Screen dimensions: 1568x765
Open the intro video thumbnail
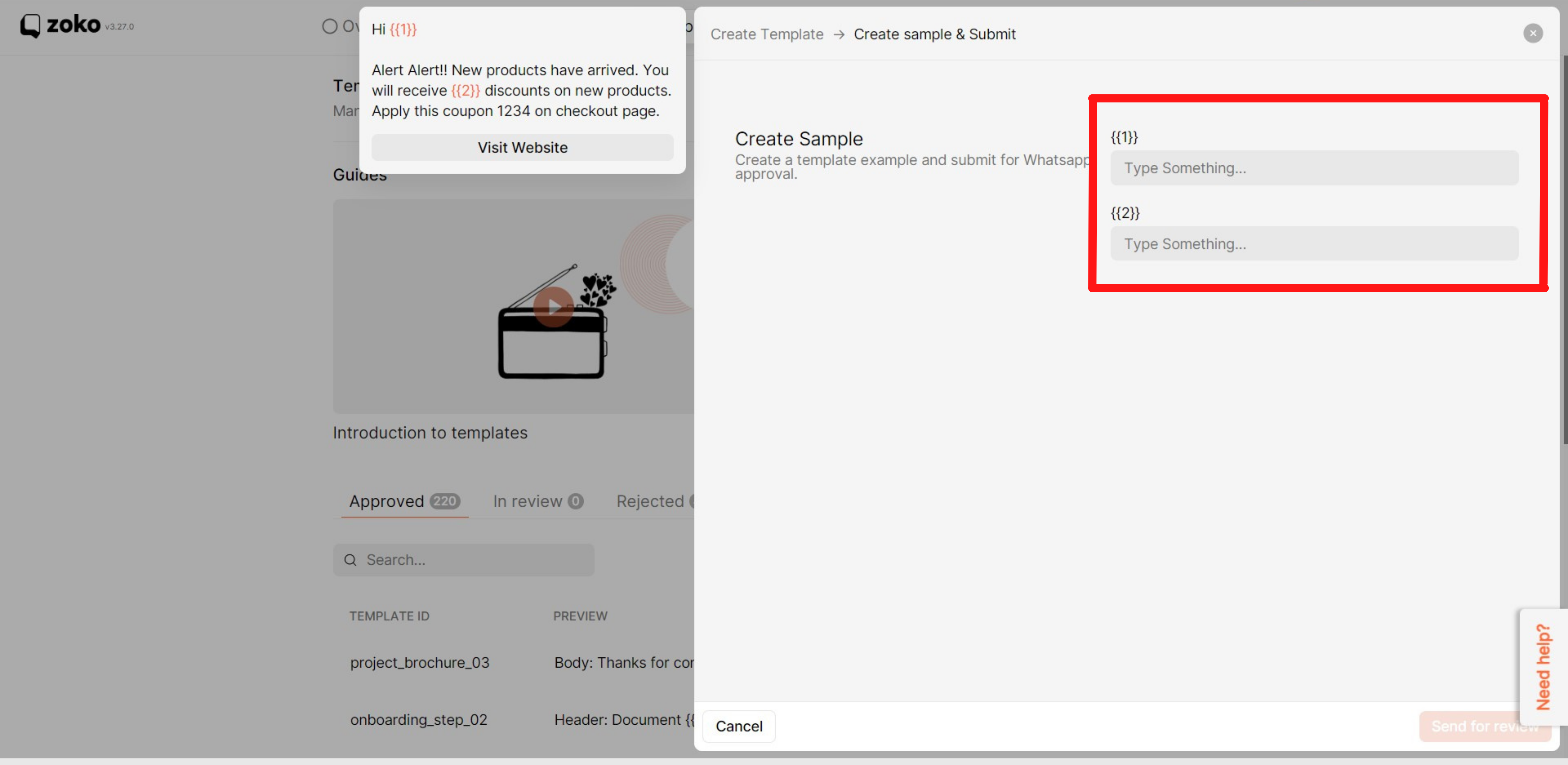point(513,307)
